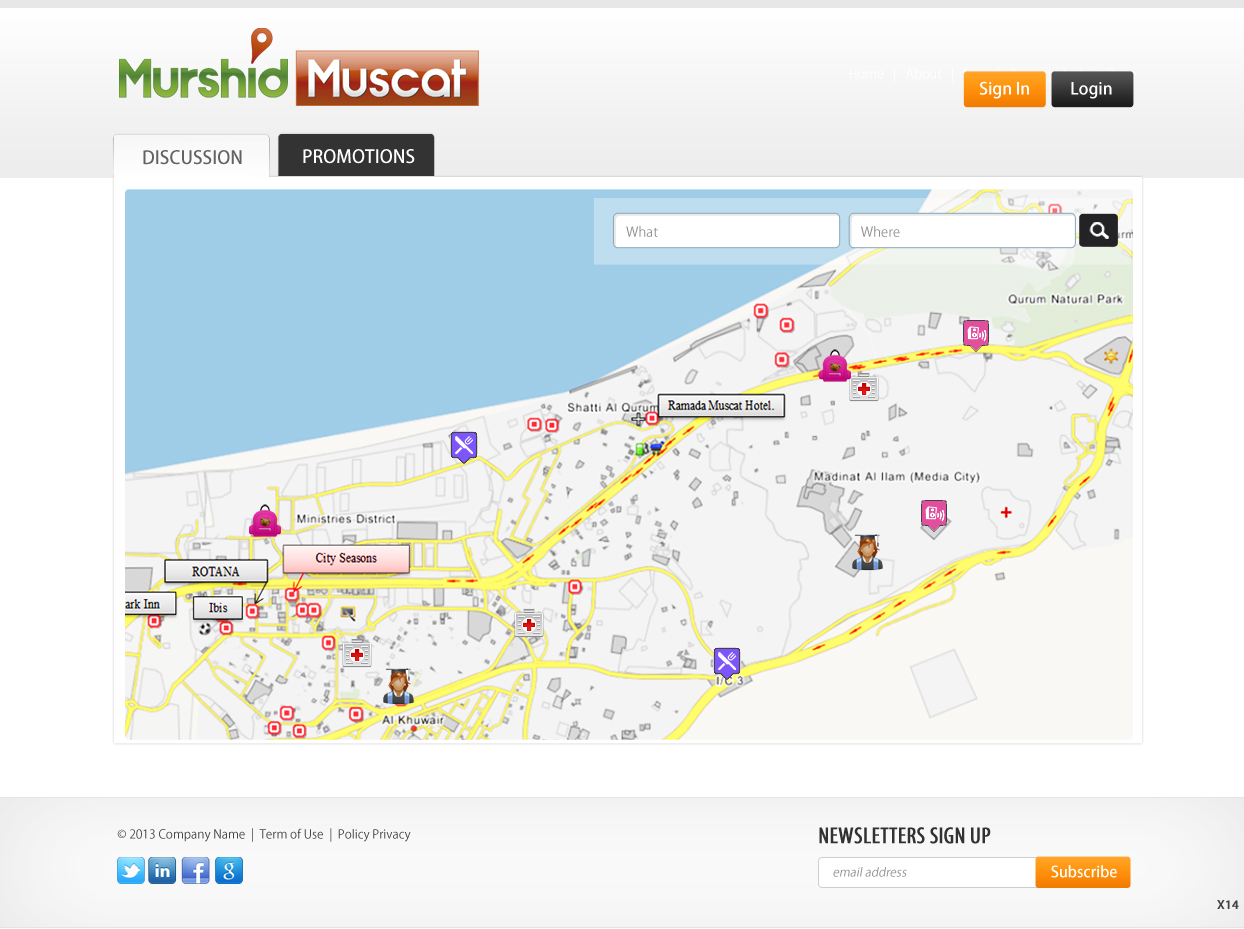Click the Qurum Natural Park map label
This screenshot has height=929, width=1244.
pyautogui.click(x=1065, y=299)
